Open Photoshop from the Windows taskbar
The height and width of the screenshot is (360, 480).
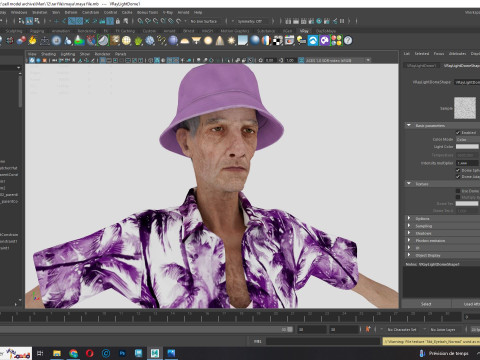[122, 353]
